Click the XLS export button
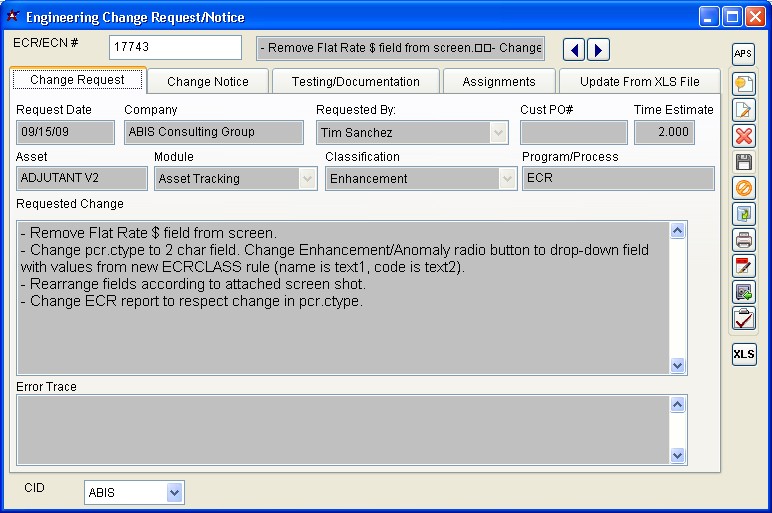Screen dimensions: 772x513 [743, 354]
